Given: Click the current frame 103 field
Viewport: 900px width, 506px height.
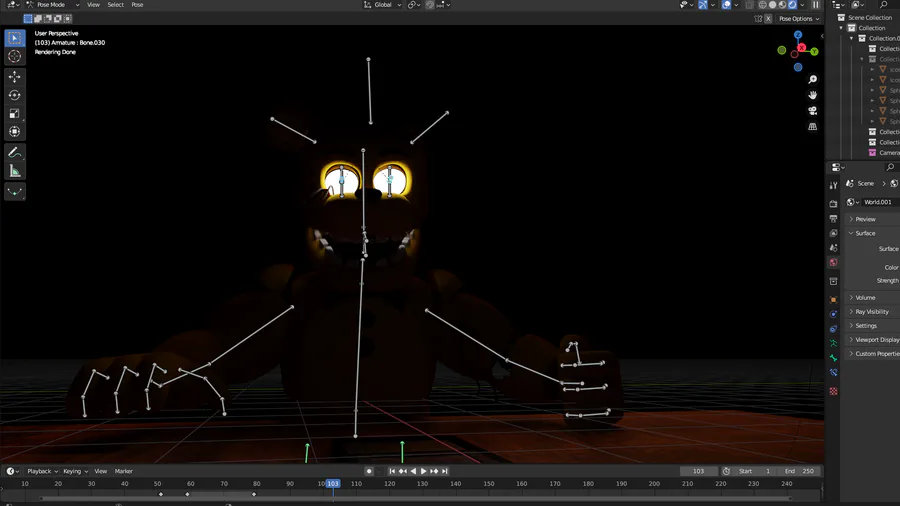Looking at the screenshot, I should (698, 471).
